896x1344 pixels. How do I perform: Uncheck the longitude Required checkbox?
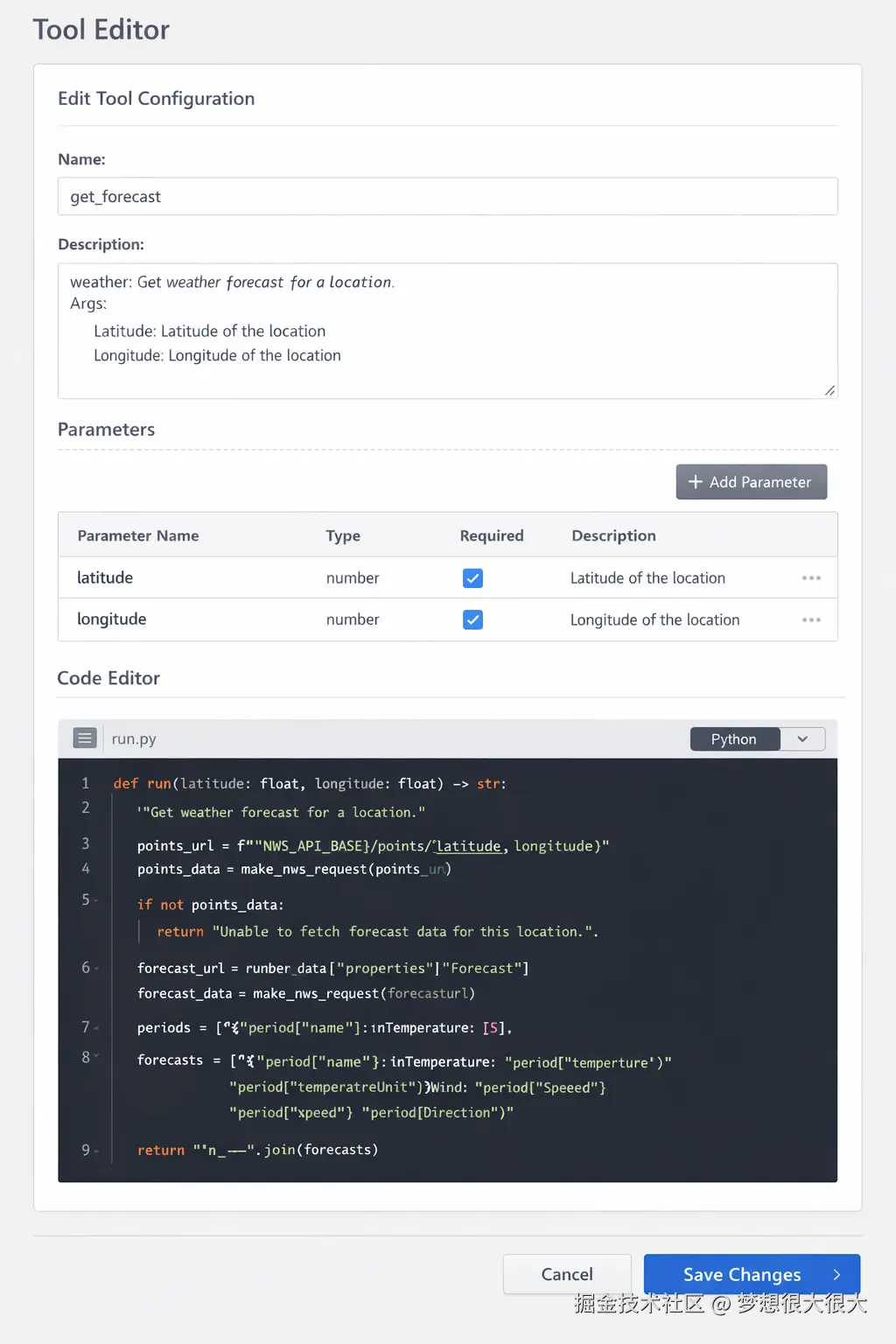[472, 620]
